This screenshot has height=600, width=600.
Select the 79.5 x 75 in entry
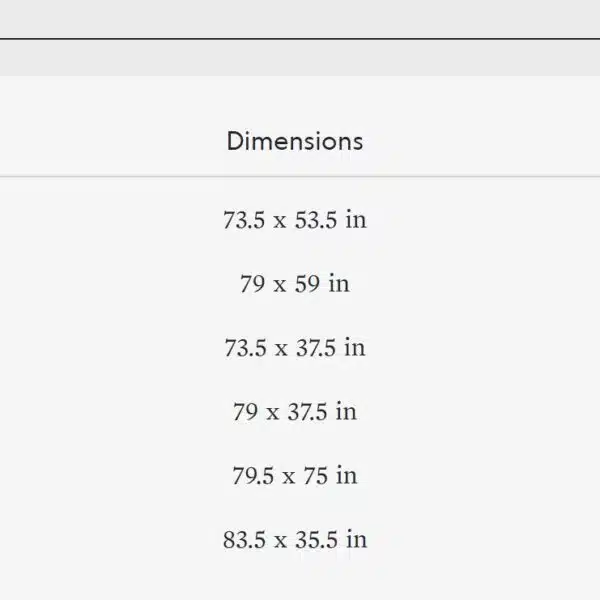(x=295, y=475)
